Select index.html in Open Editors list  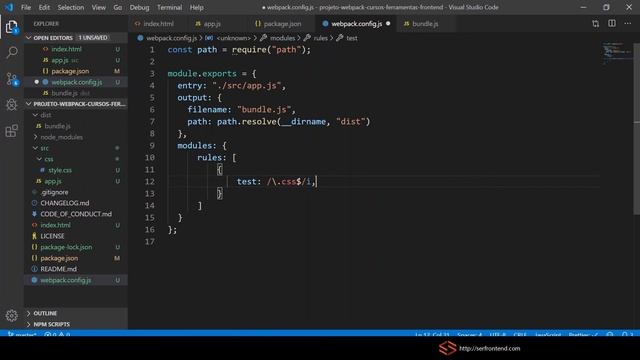pos(76,49)
